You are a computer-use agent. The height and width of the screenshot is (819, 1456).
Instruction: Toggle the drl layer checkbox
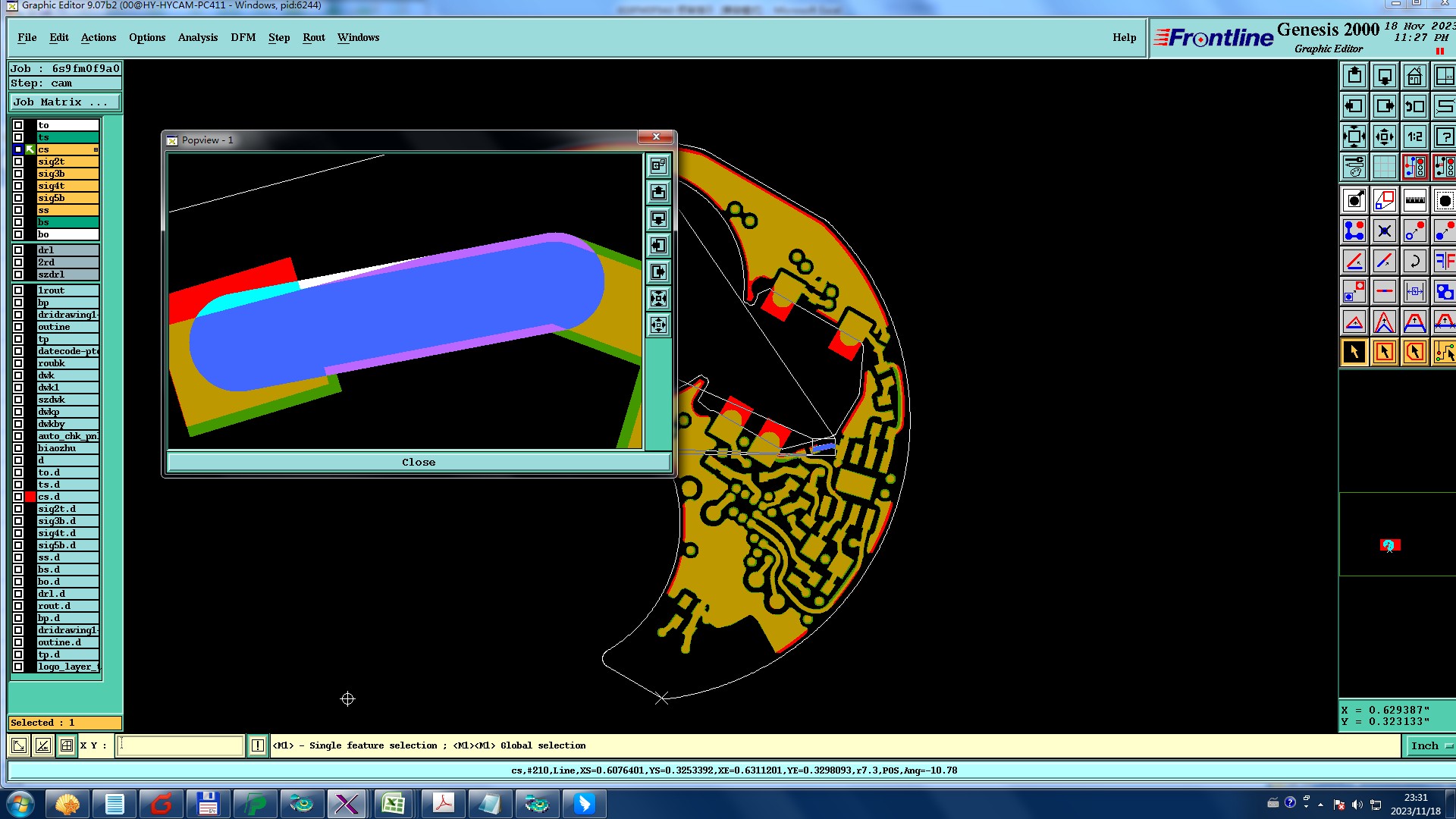(x=18, y=250)
